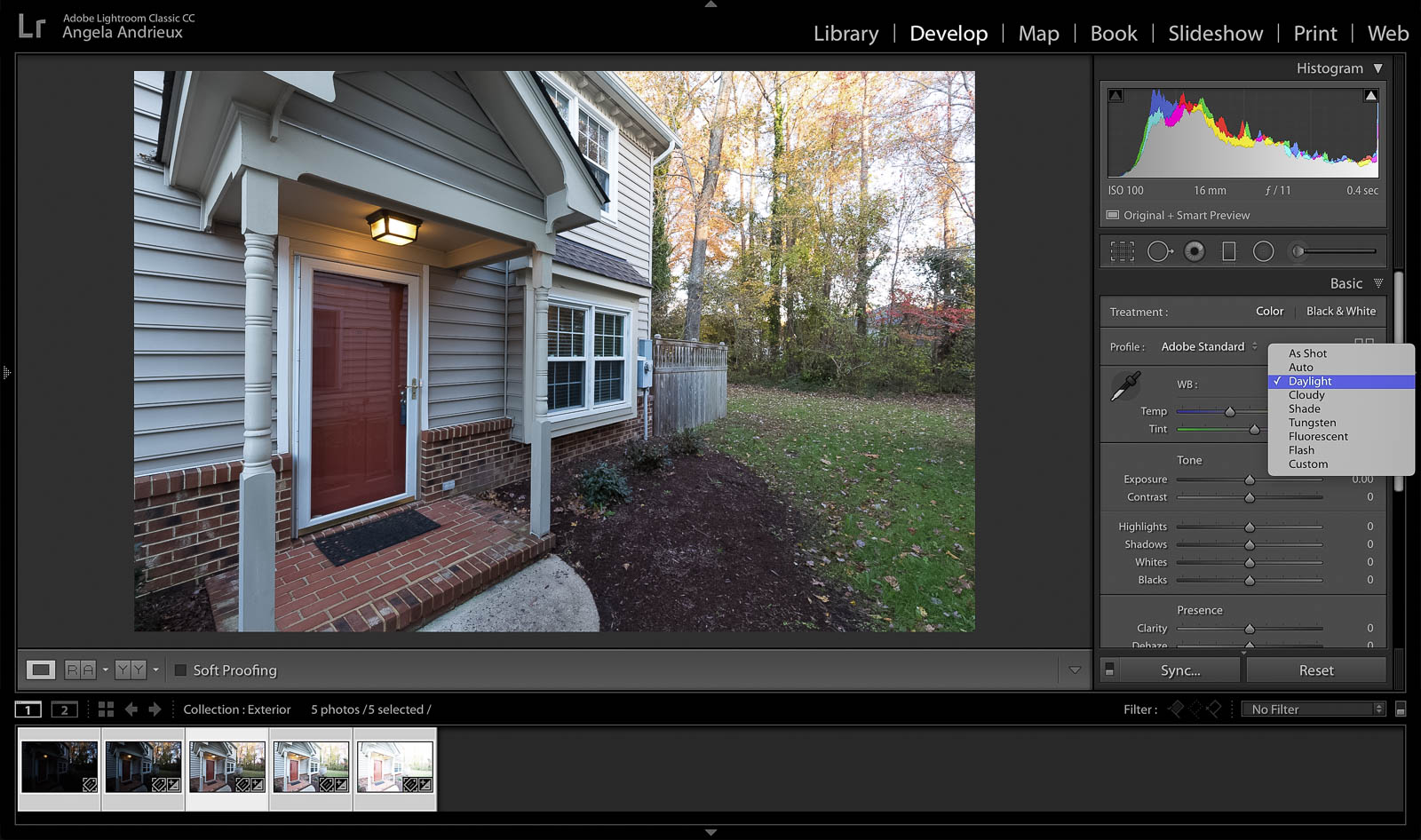1421x840 pixels.
Task: Open the Slideshow module
Action: click(1215, 34)
